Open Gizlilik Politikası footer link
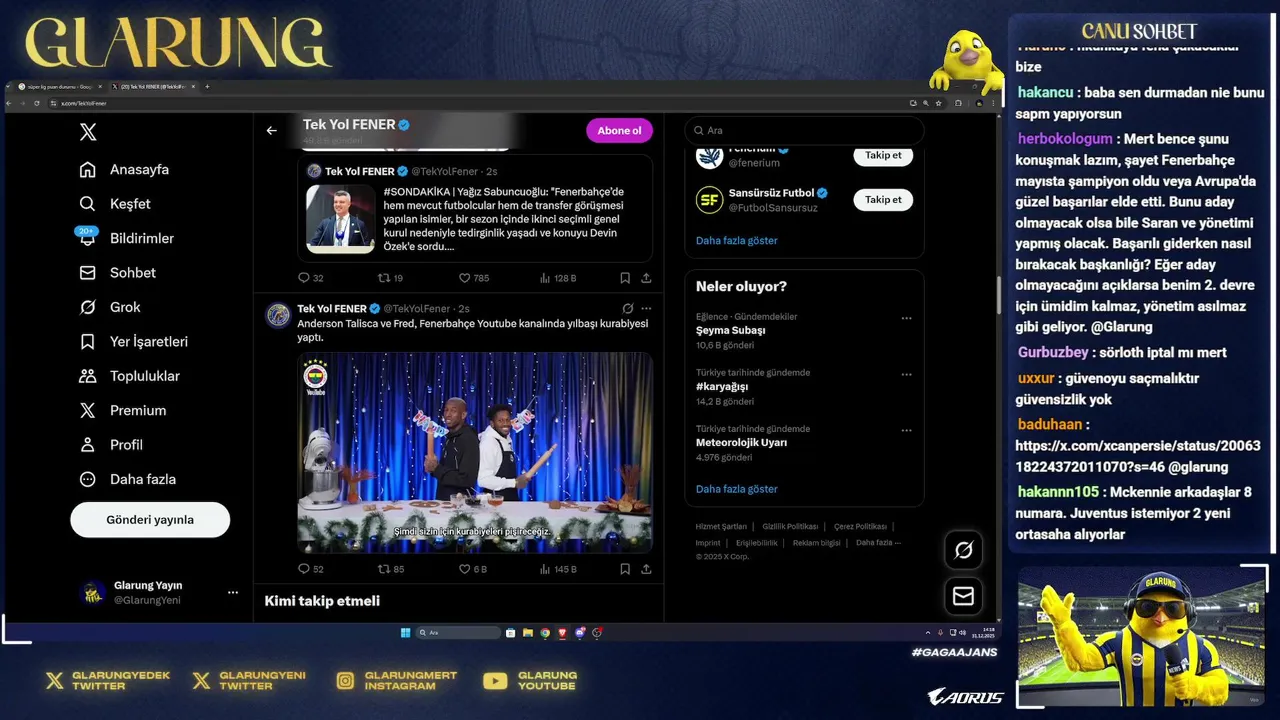The height and width of the screenshot is (720, 1280). (790, 526)
